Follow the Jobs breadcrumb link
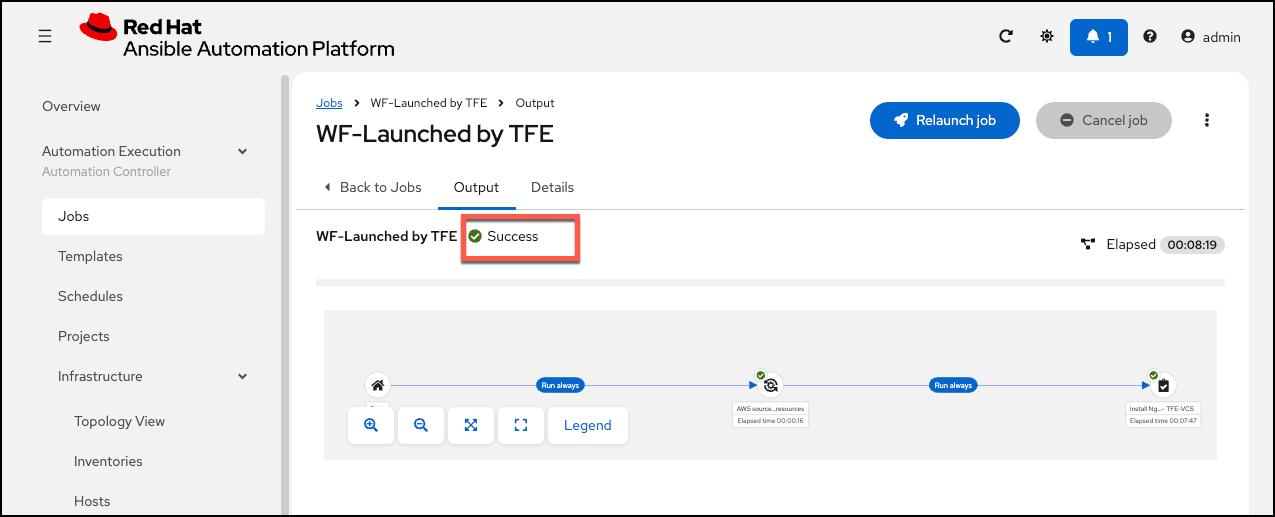 coord(329,103)
